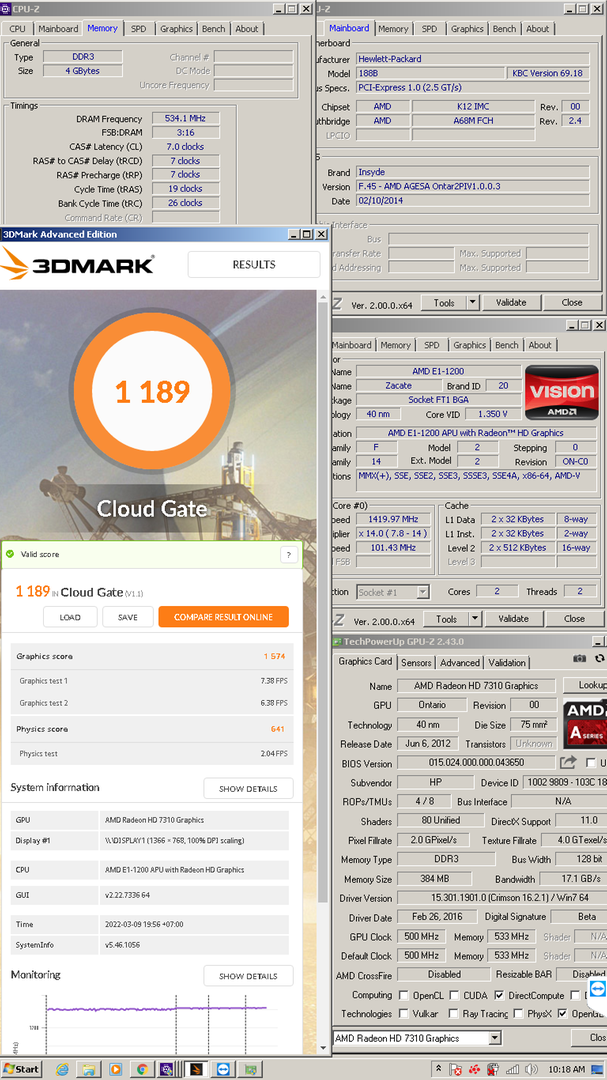The image size is (607, 1080).
Task: Open the 3DMark valid score help question mark
Action: (x=289, y=554)
